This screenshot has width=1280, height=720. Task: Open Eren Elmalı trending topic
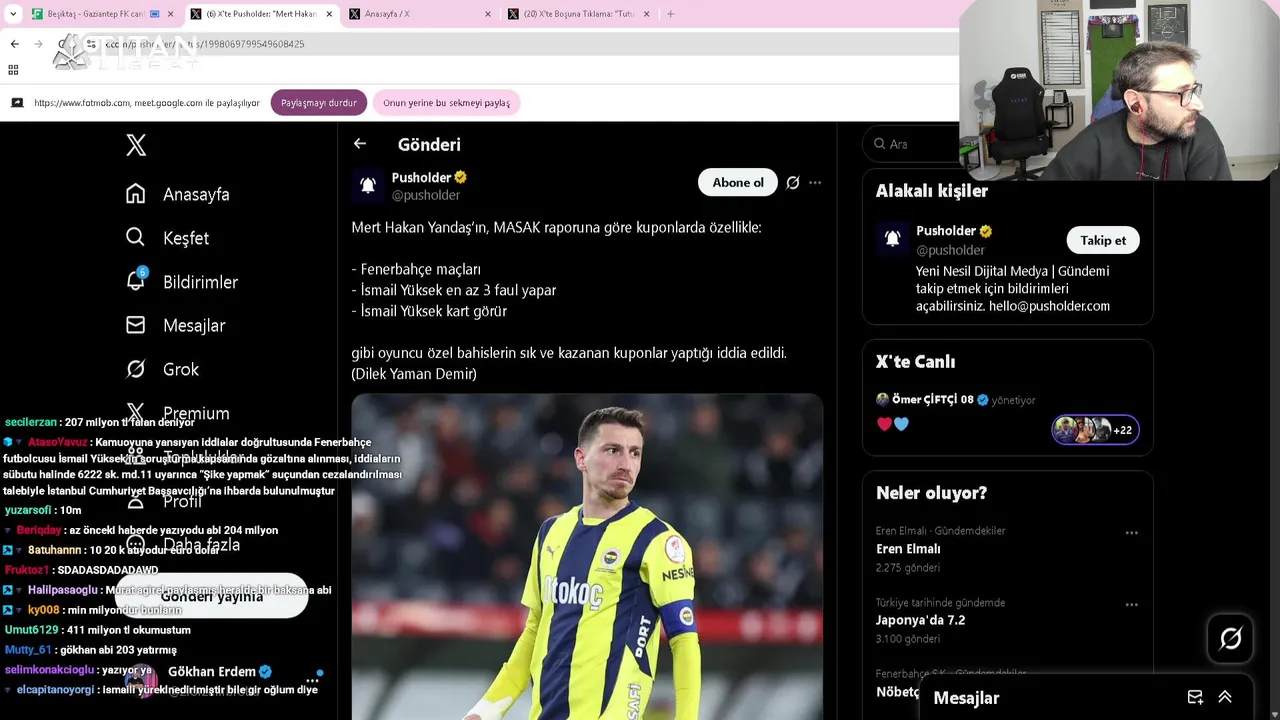[x=908, y=549]
